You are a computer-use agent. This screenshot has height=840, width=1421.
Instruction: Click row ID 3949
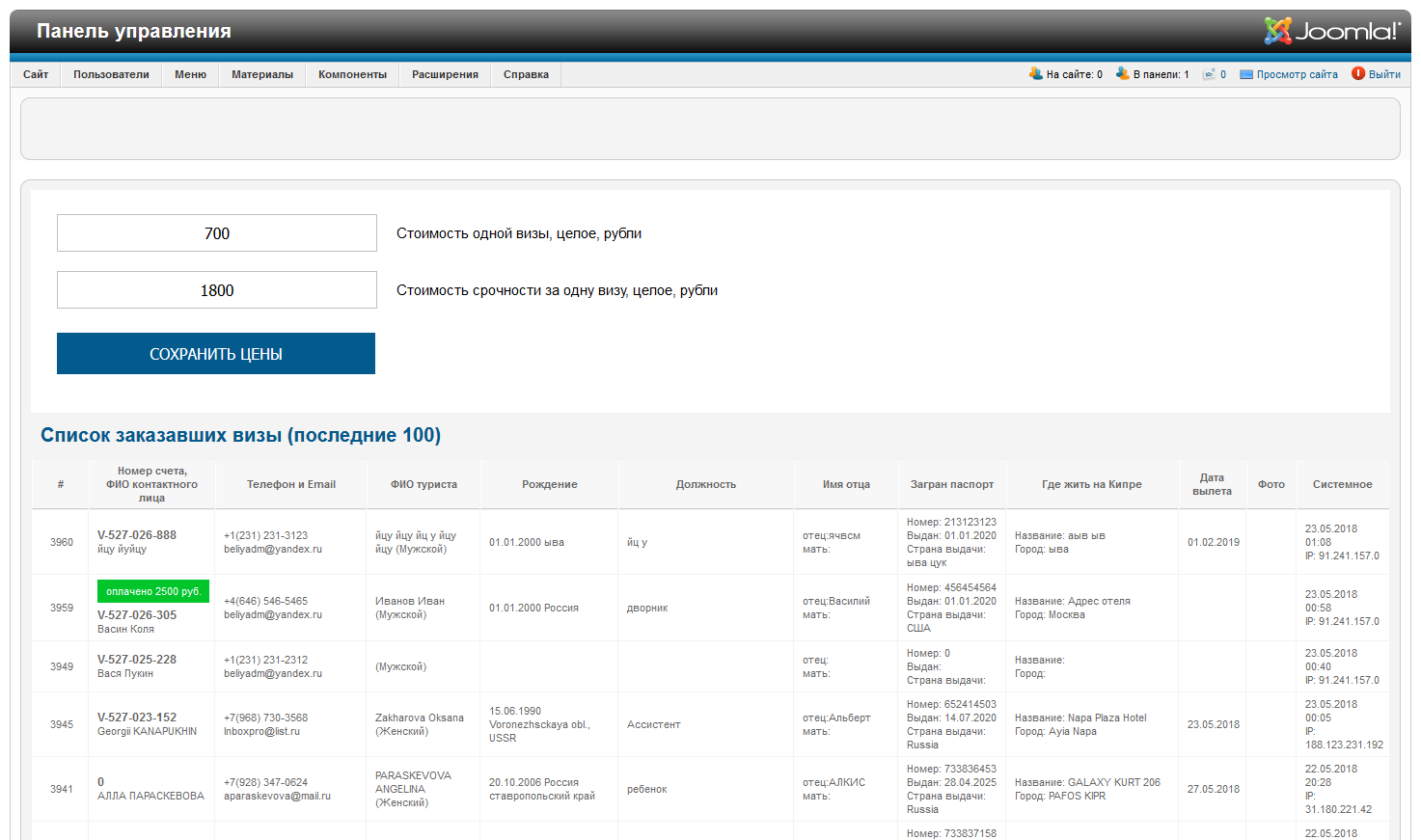(62, 666)
